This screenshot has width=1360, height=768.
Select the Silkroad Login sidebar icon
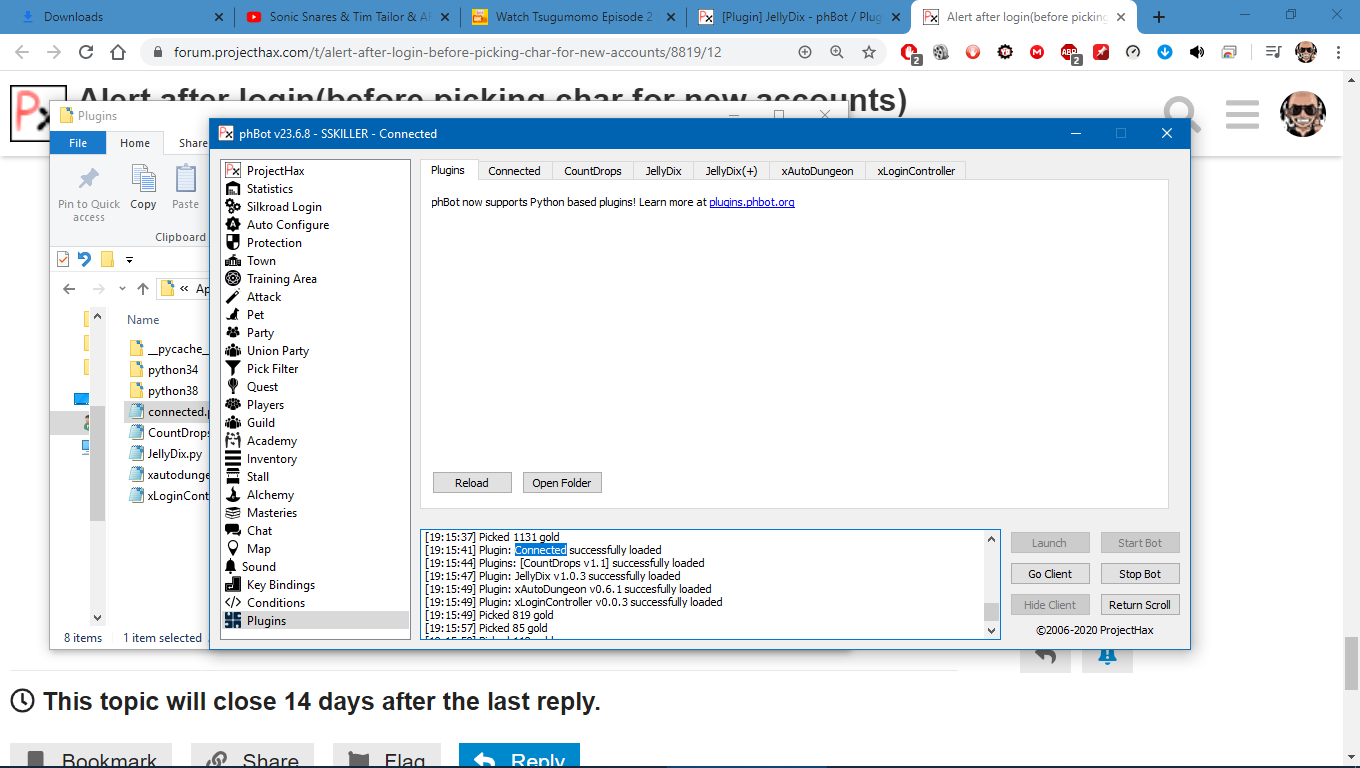tap(233, 207)
